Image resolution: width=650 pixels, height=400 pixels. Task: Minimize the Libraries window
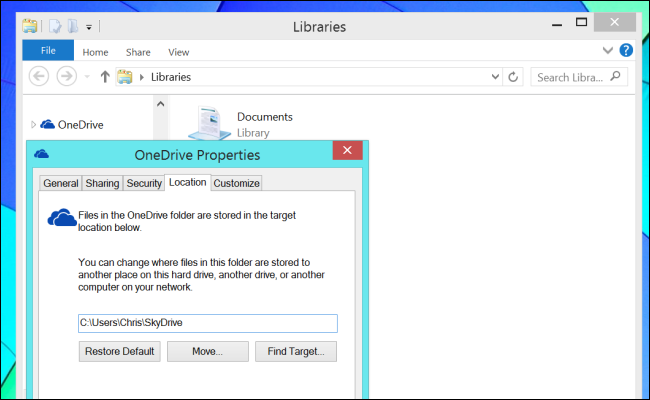(x=557, y=23)
